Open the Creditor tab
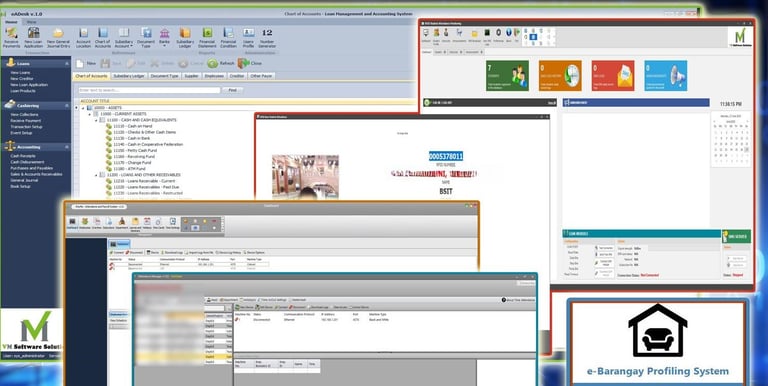This screenshot has width=768, height=386. [237, 76]
